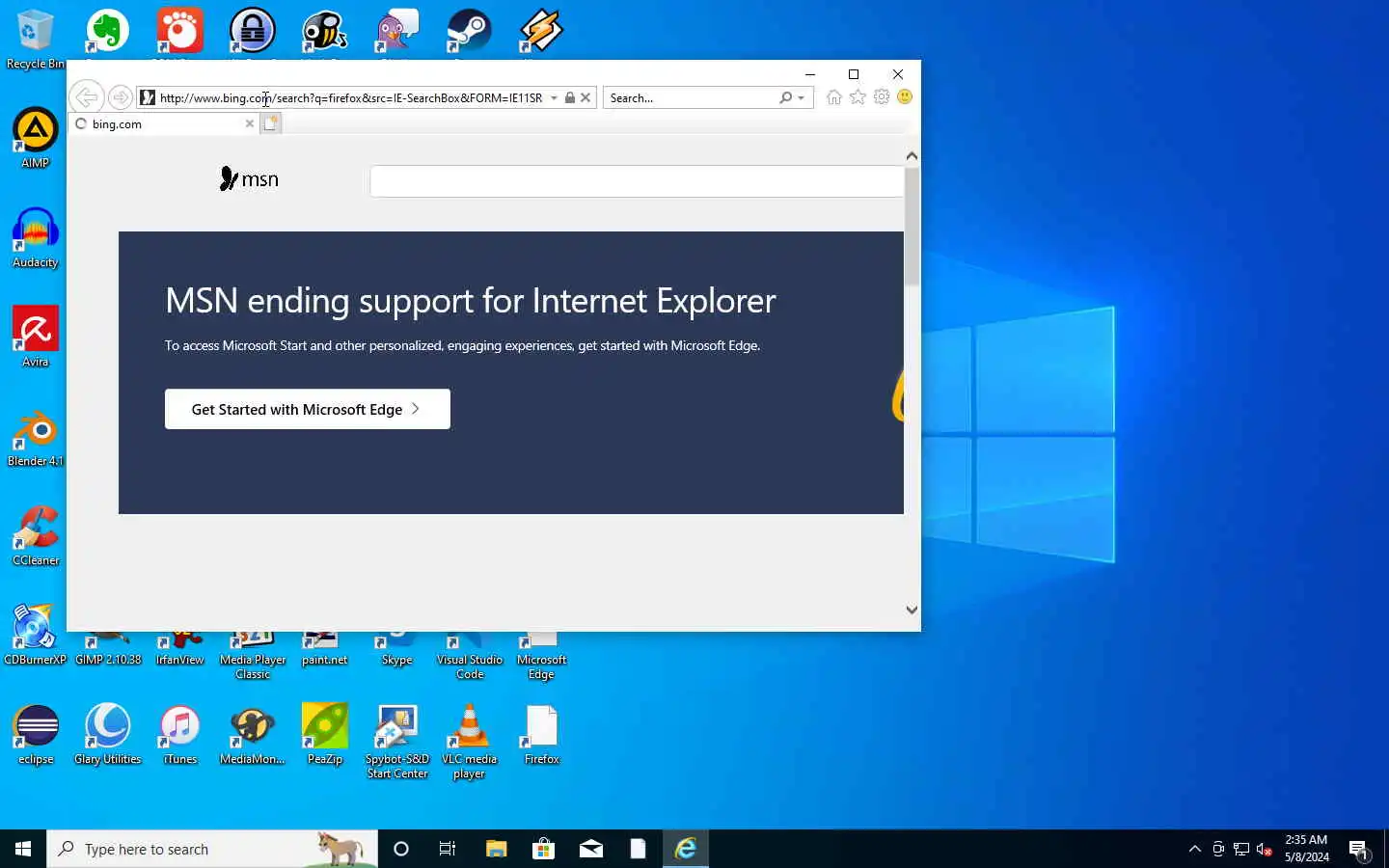Select the MediaMonkey desktop icon
This screenshot has height=868, width=1389.
(x=252, y=734)
